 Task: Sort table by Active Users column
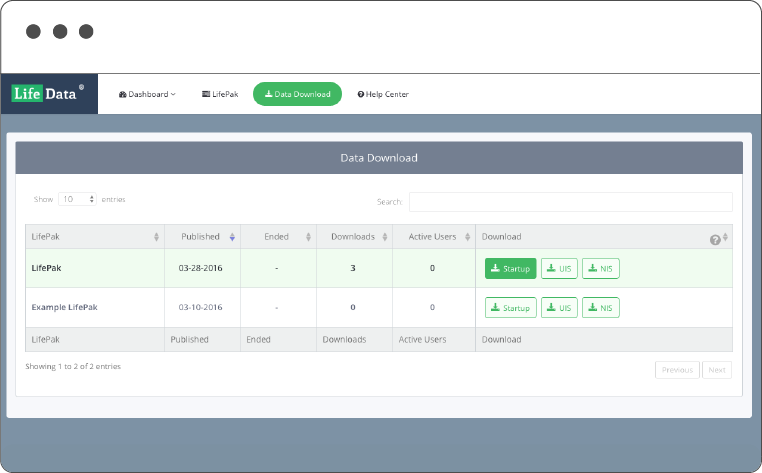click(434, 237)
